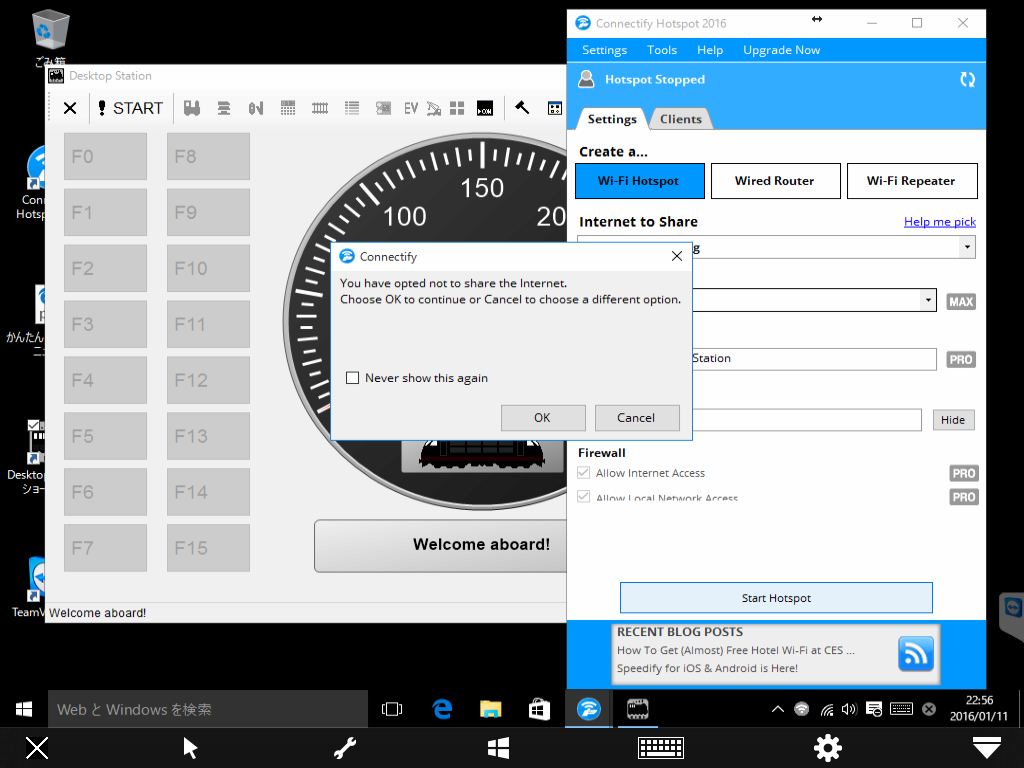
Task: Show hidden system tray icons chevron
Action: tap(777, 709)
